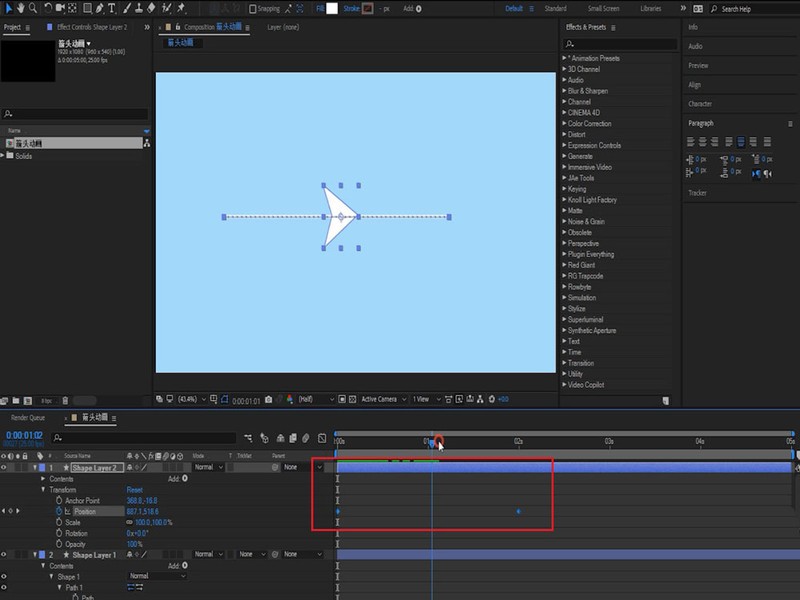The width and height of the screenshot is (800, 600).
Task: Switch to the Render Queue tab
Action: point(28,417)
